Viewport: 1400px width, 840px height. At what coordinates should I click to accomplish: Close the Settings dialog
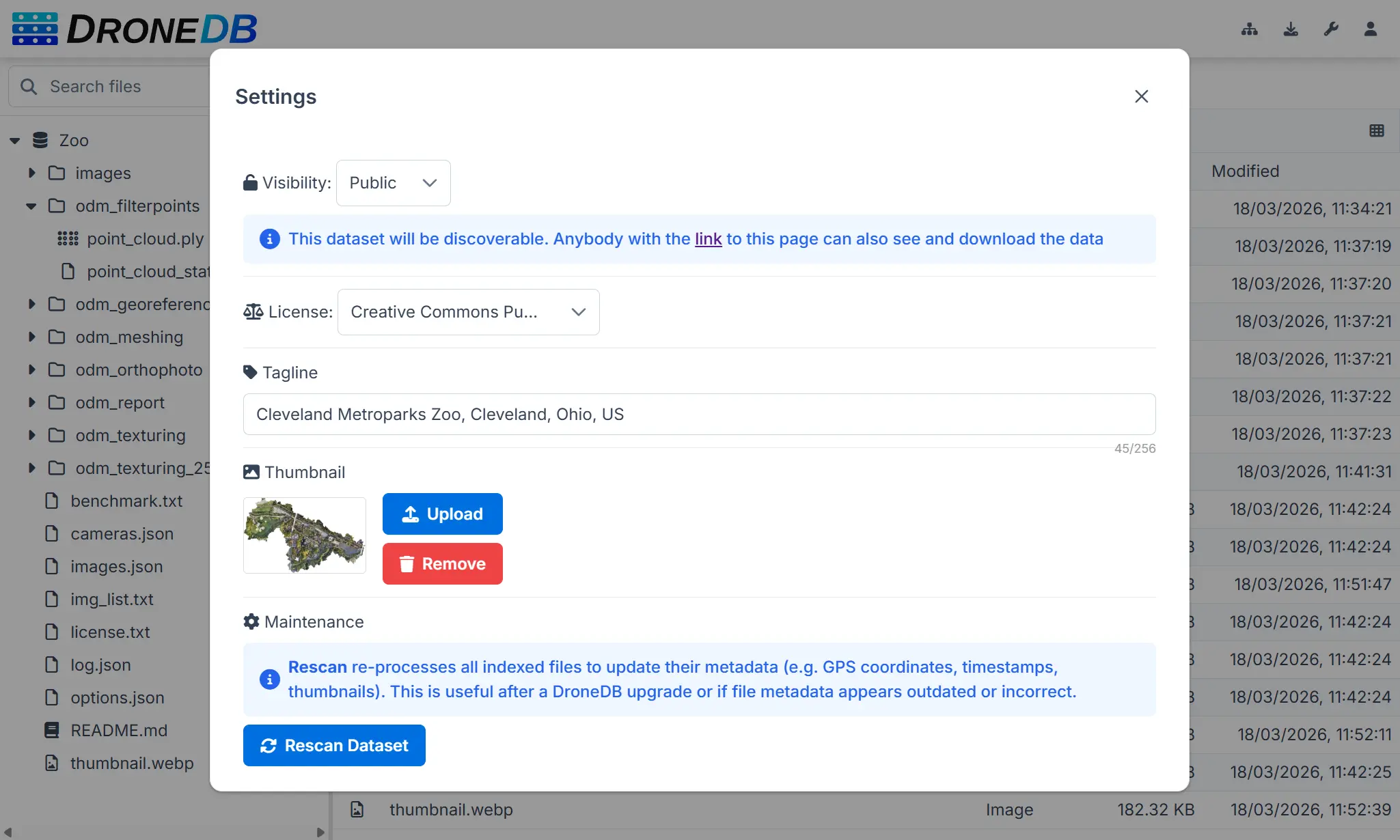[1141, 96]
